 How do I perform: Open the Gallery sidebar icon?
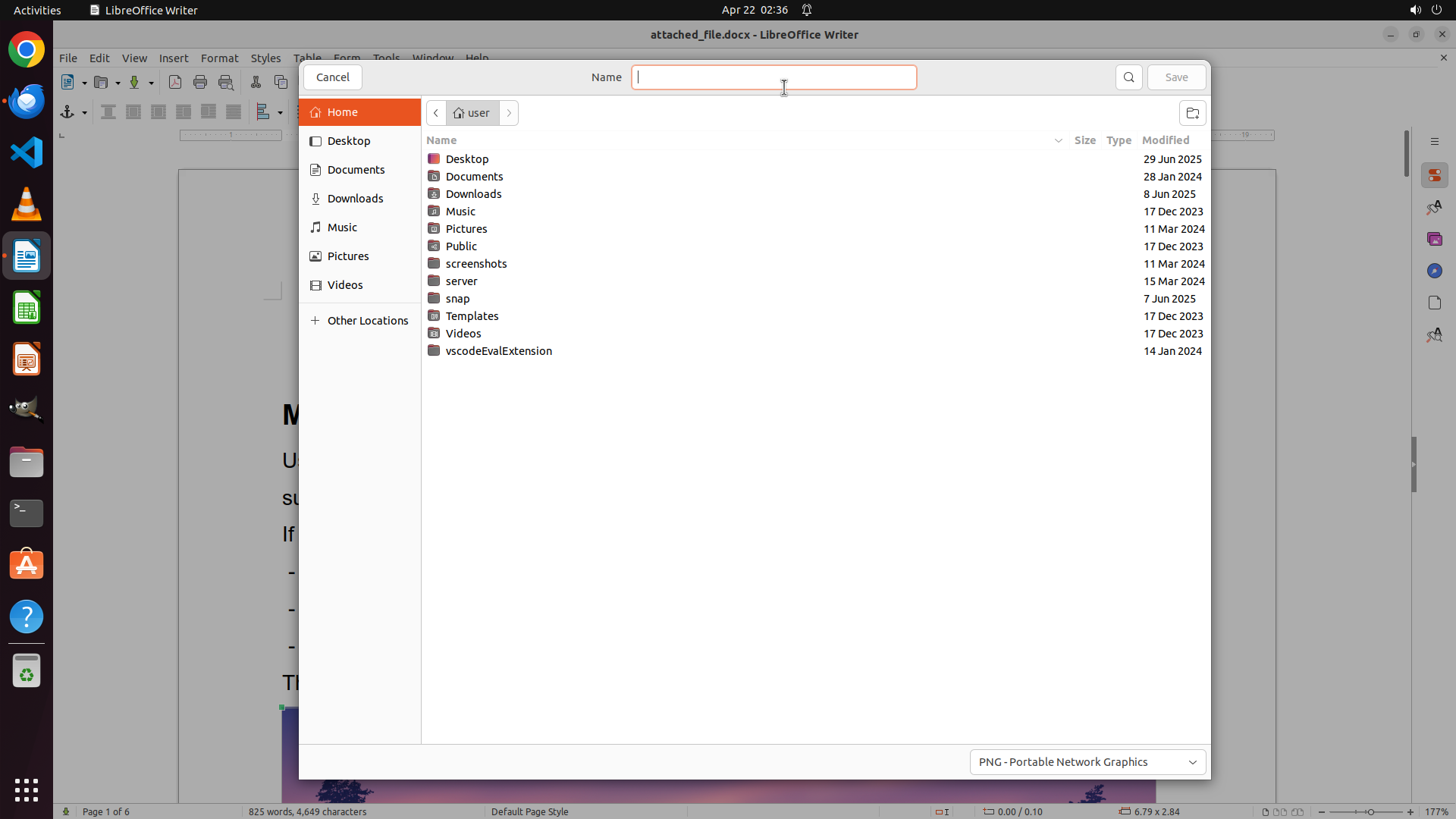[x=1434, y=239]
